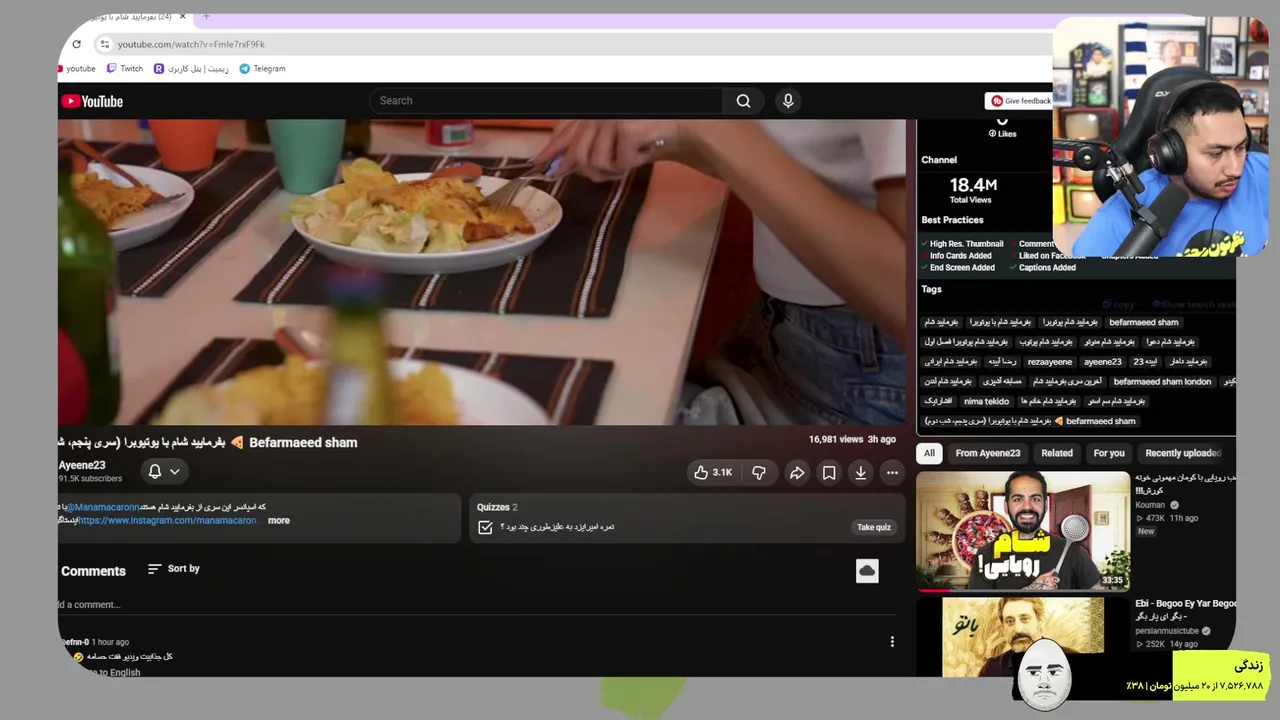1280x720 pixels.
Task: Expand notification bell dropdown for Ayeene23
Action: click(x=164, y=471)
